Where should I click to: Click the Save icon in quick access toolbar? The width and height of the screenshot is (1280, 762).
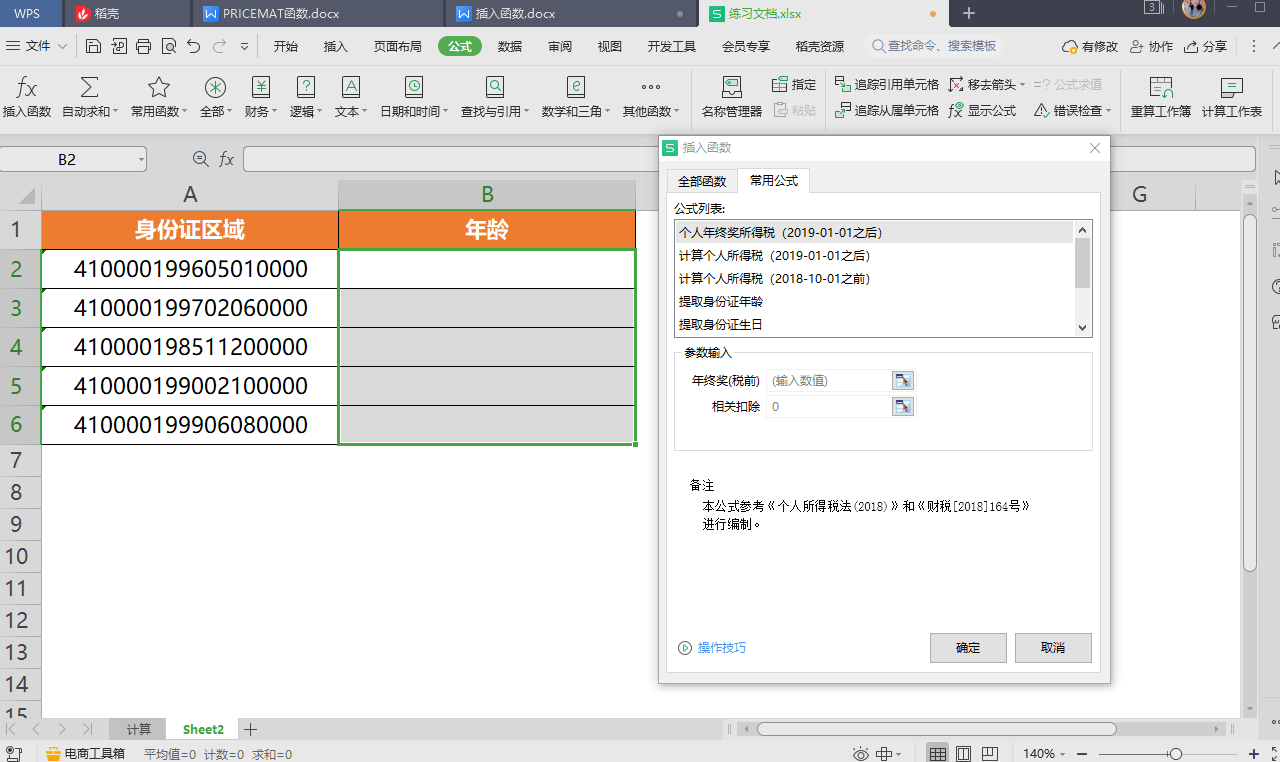coord(93,46)
